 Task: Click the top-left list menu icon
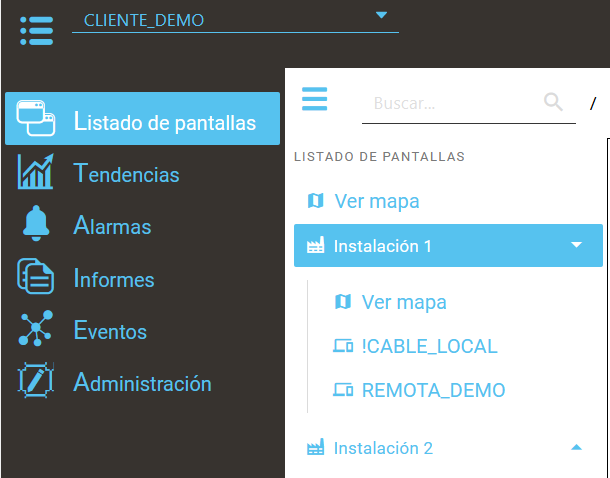[36, 29]
